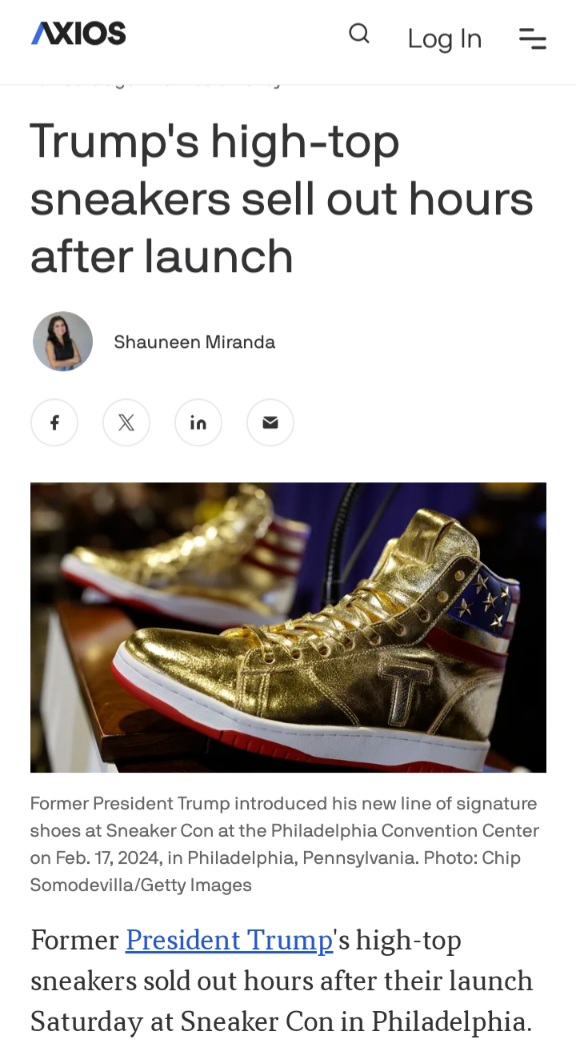The height and width of the screenshot is (1051, 576).
Task: Open author name Shauneen Miranda
Action: tap(194, 342)
